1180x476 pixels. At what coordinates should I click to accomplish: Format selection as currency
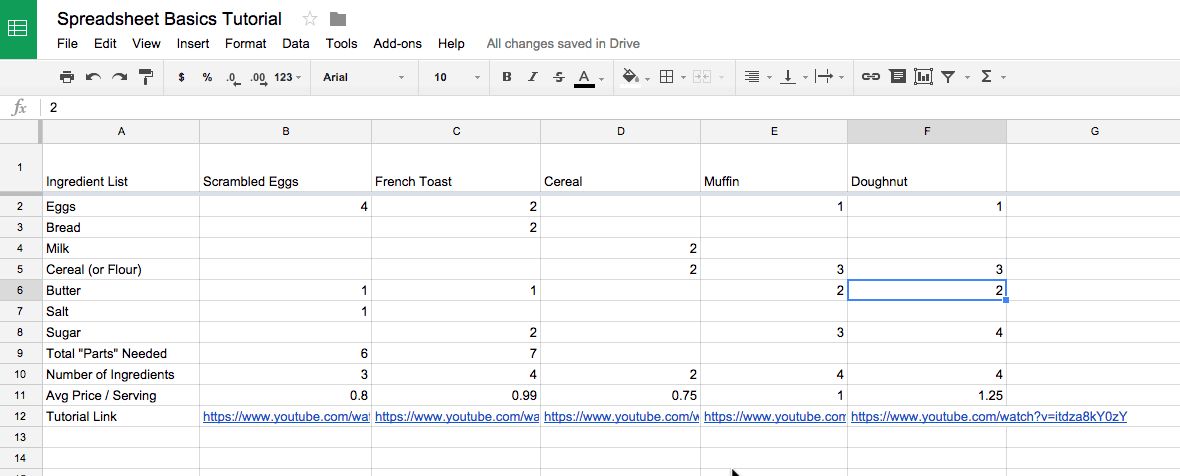point(181,77)
